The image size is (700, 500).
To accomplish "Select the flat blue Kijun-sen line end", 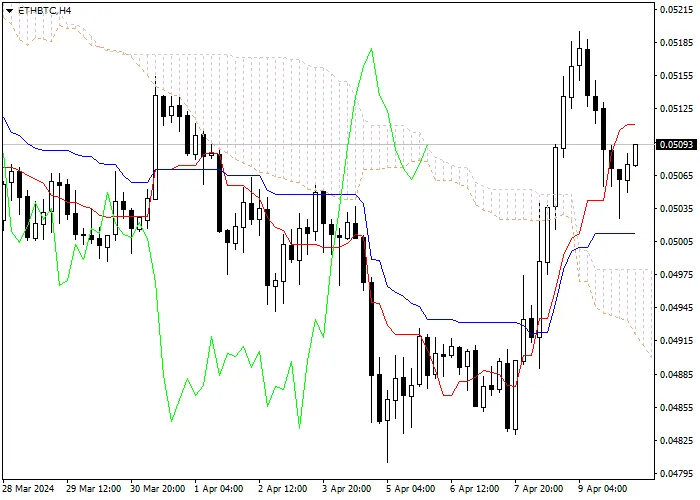I will (x=633, y=233).
